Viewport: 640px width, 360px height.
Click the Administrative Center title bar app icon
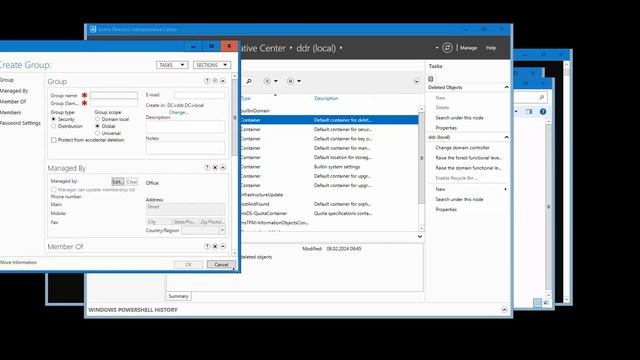[93, 29]
